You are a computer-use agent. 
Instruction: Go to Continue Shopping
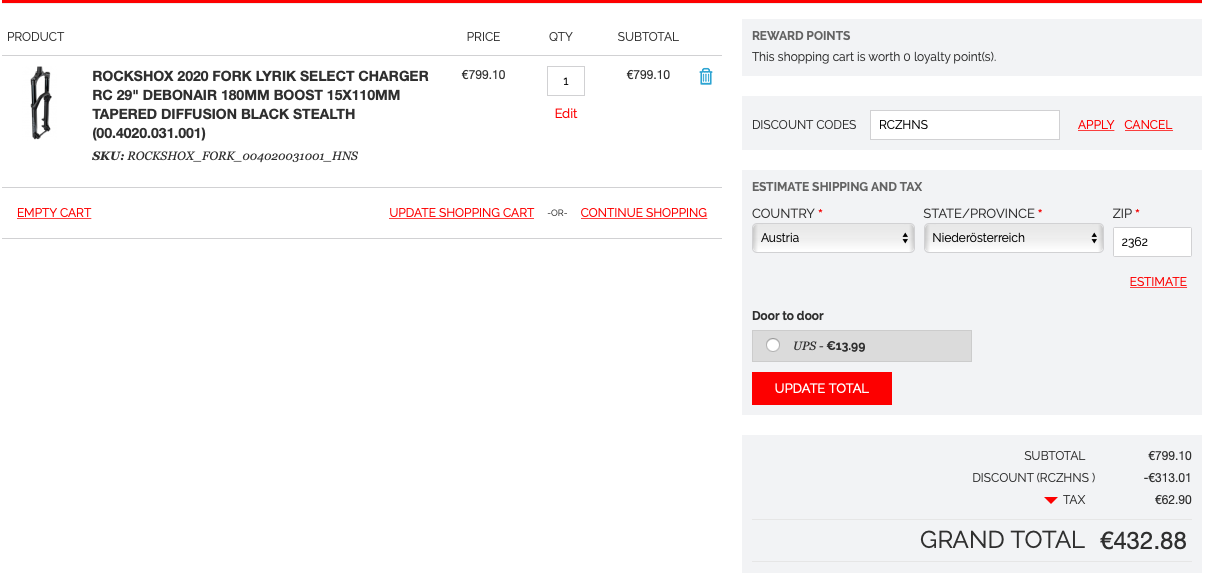click(643, 213)
